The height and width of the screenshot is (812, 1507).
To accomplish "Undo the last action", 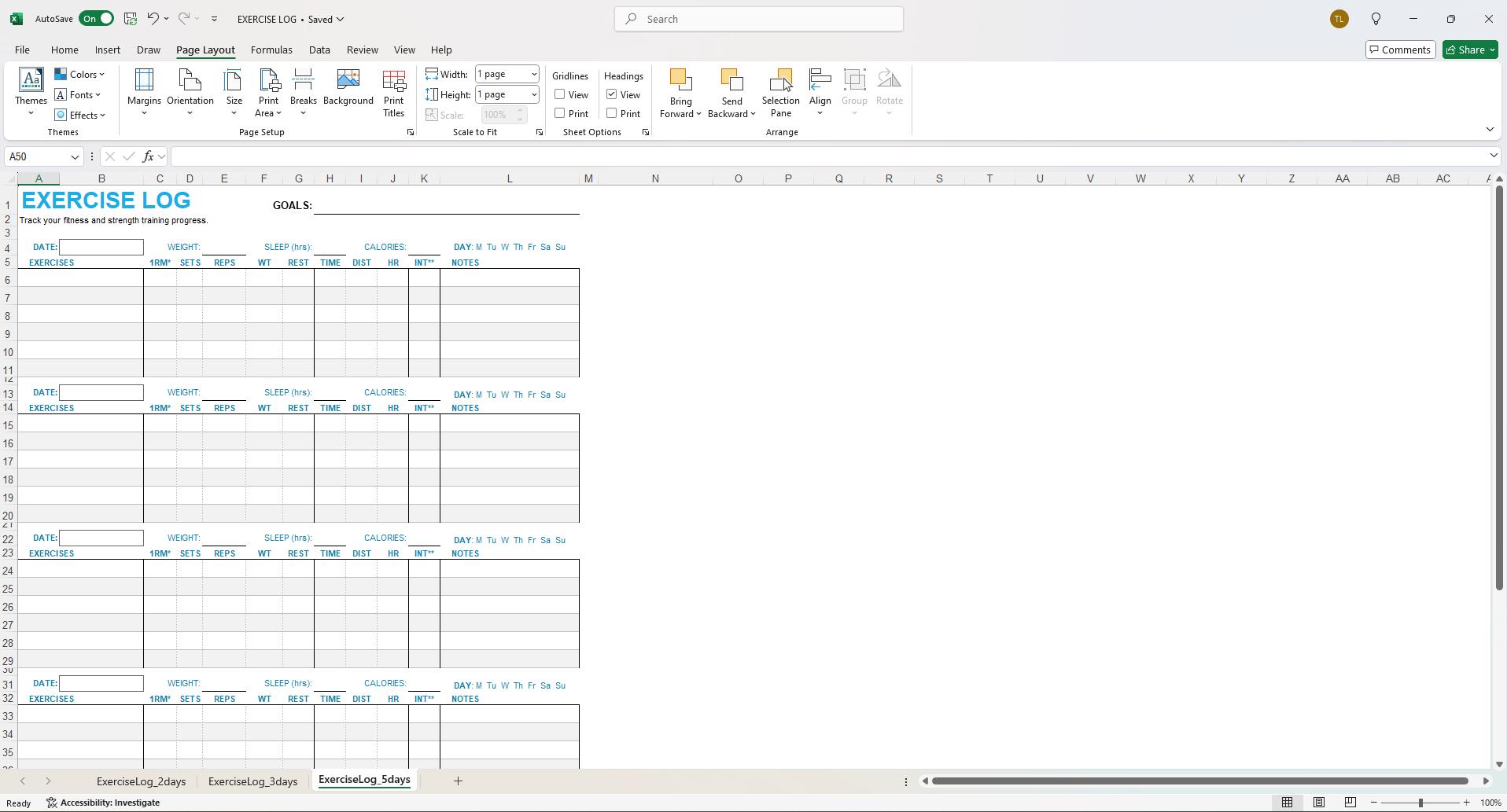I will point(153,19).
